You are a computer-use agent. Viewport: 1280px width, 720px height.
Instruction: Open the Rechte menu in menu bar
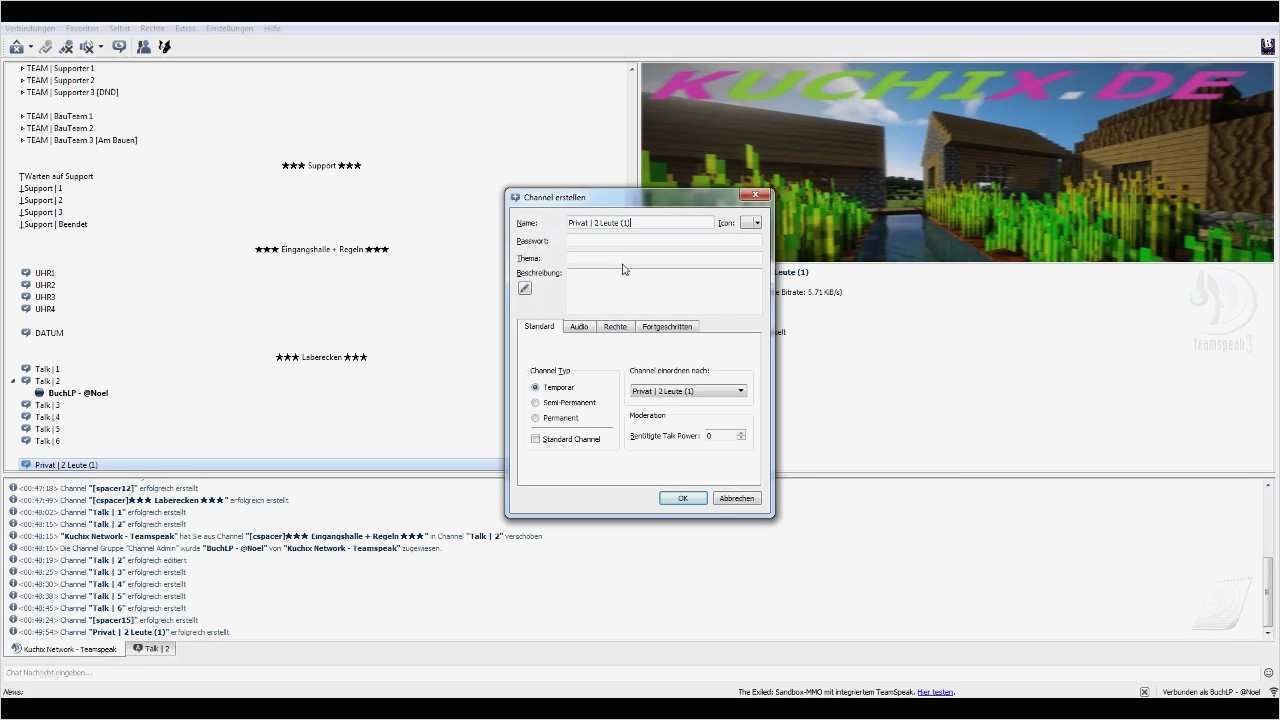click(x=152, y=29)
